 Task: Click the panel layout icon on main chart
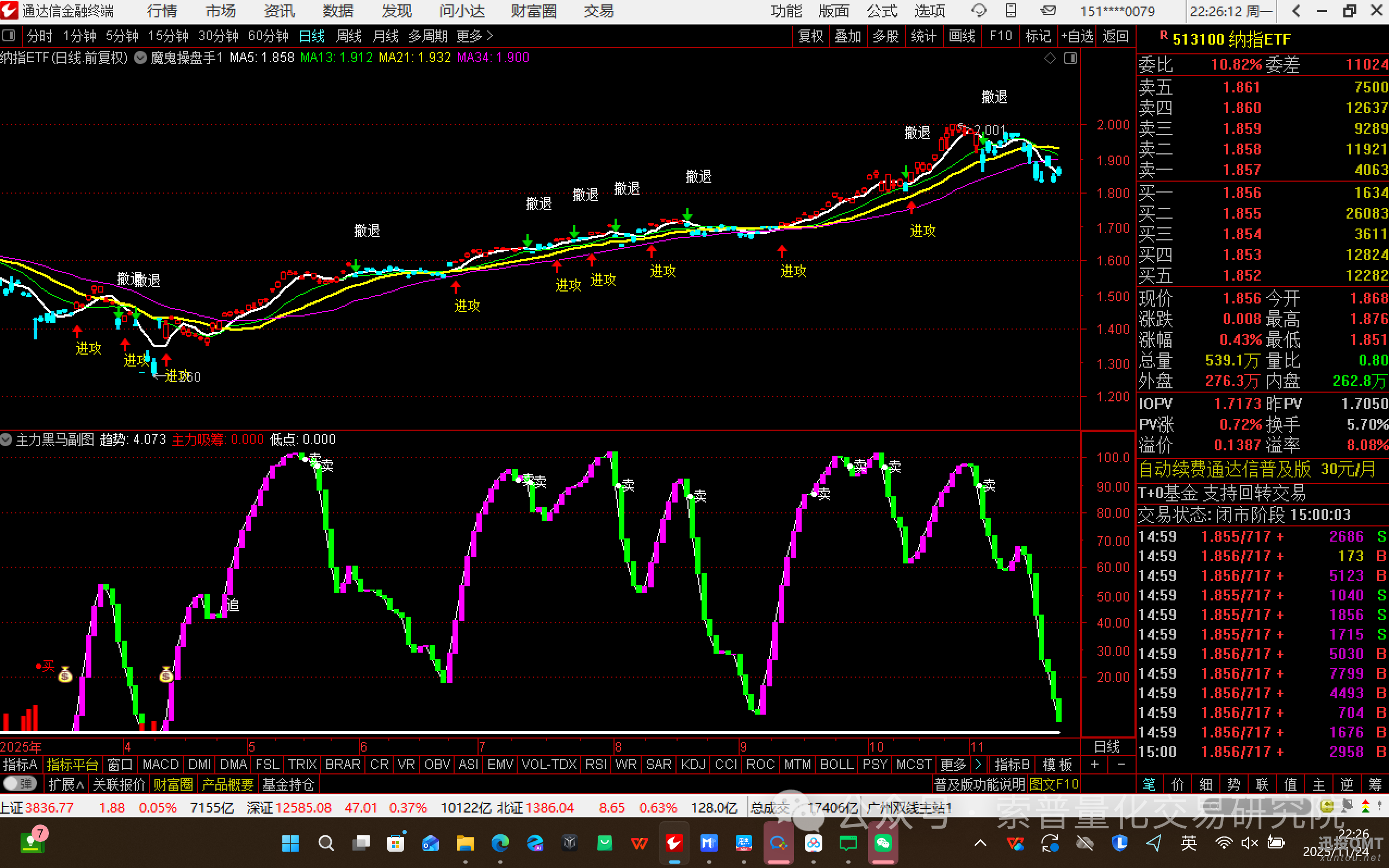(x=1070, y=58)
